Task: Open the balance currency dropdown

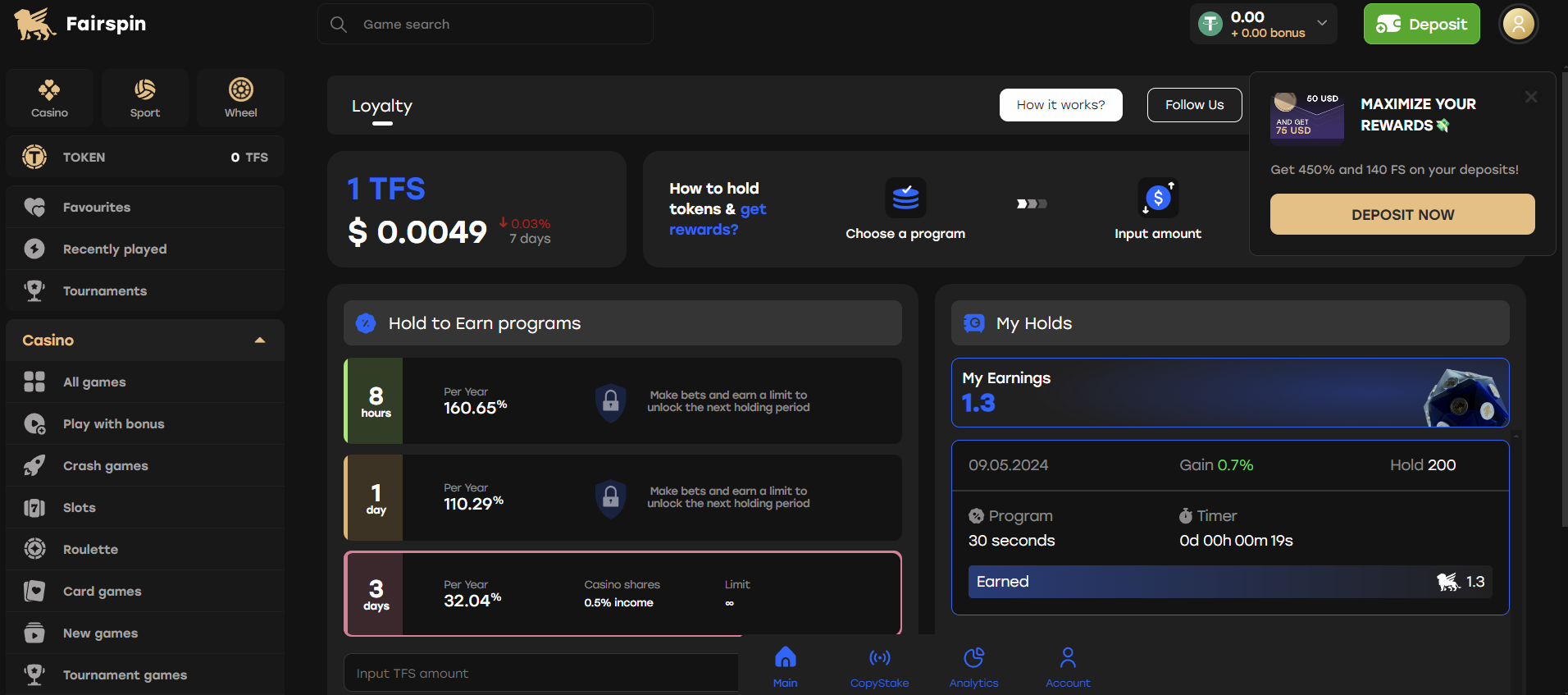Action: click(x=1321, y=23)
